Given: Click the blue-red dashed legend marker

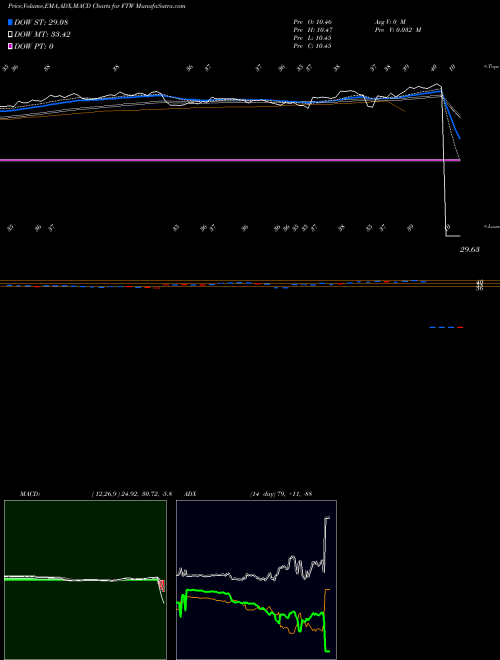Looking at the screenshot, I should point(446,327).
